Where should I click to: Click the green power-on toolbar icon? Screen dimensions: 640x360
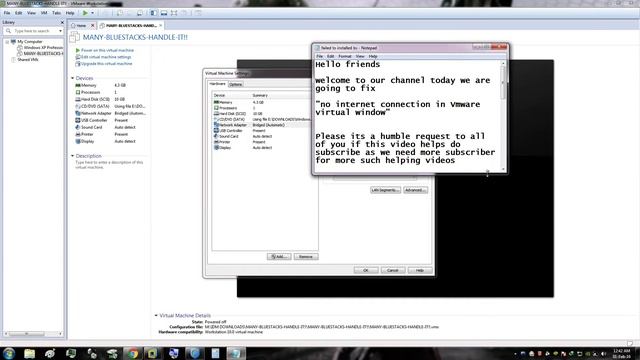click(x=85, y=13)
